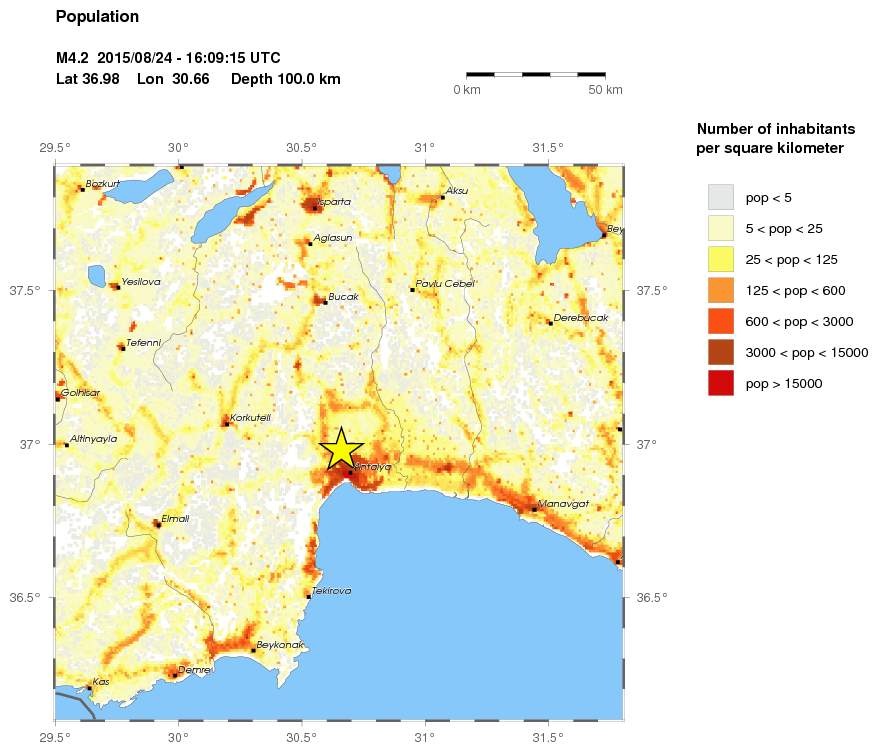Click the Aksu city label
Screen dimensions: 878x752
(x=457, y=191)
